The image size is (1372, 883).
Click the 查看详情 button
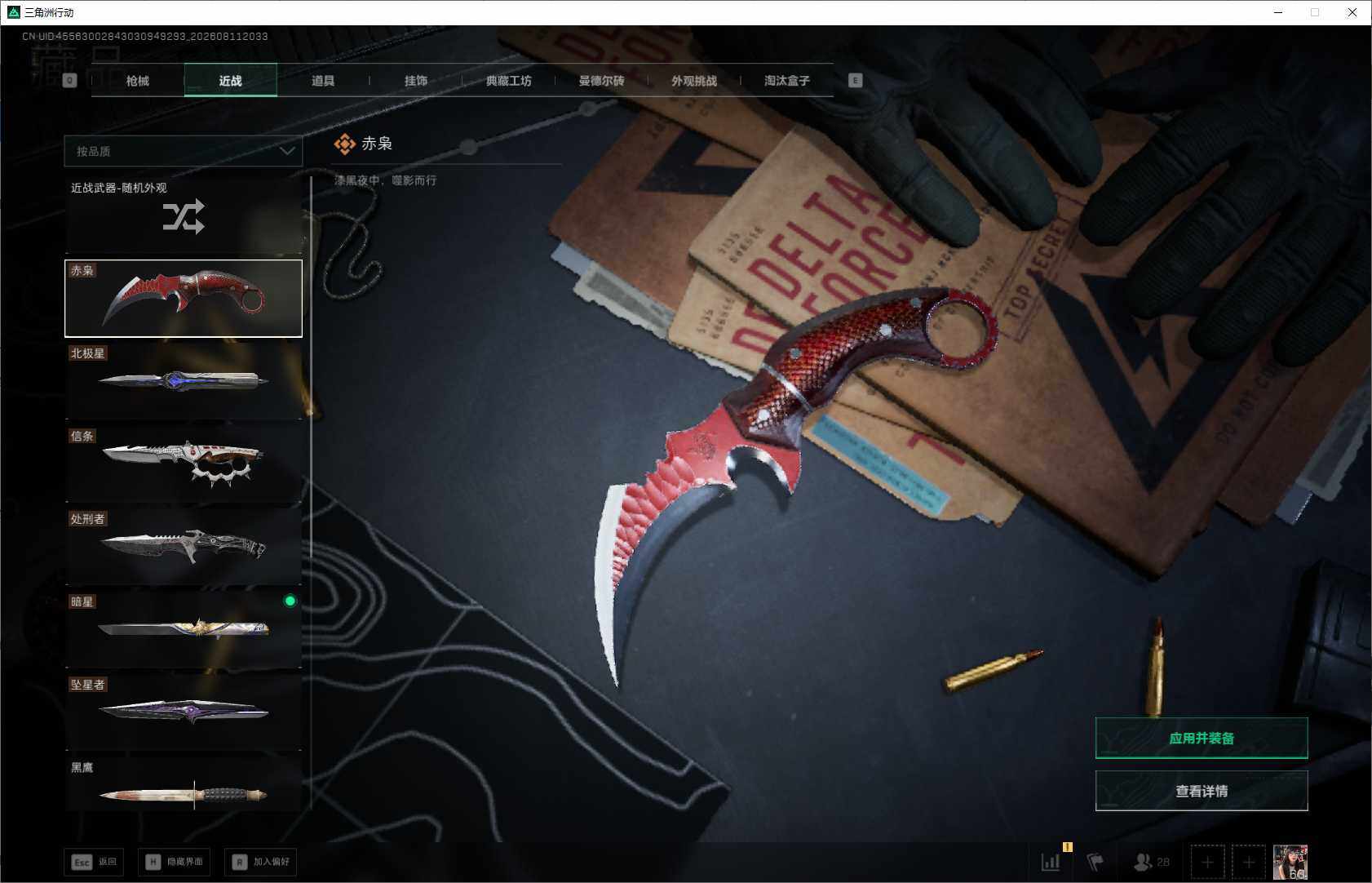pyautogui.click(x=1202, y=791)
